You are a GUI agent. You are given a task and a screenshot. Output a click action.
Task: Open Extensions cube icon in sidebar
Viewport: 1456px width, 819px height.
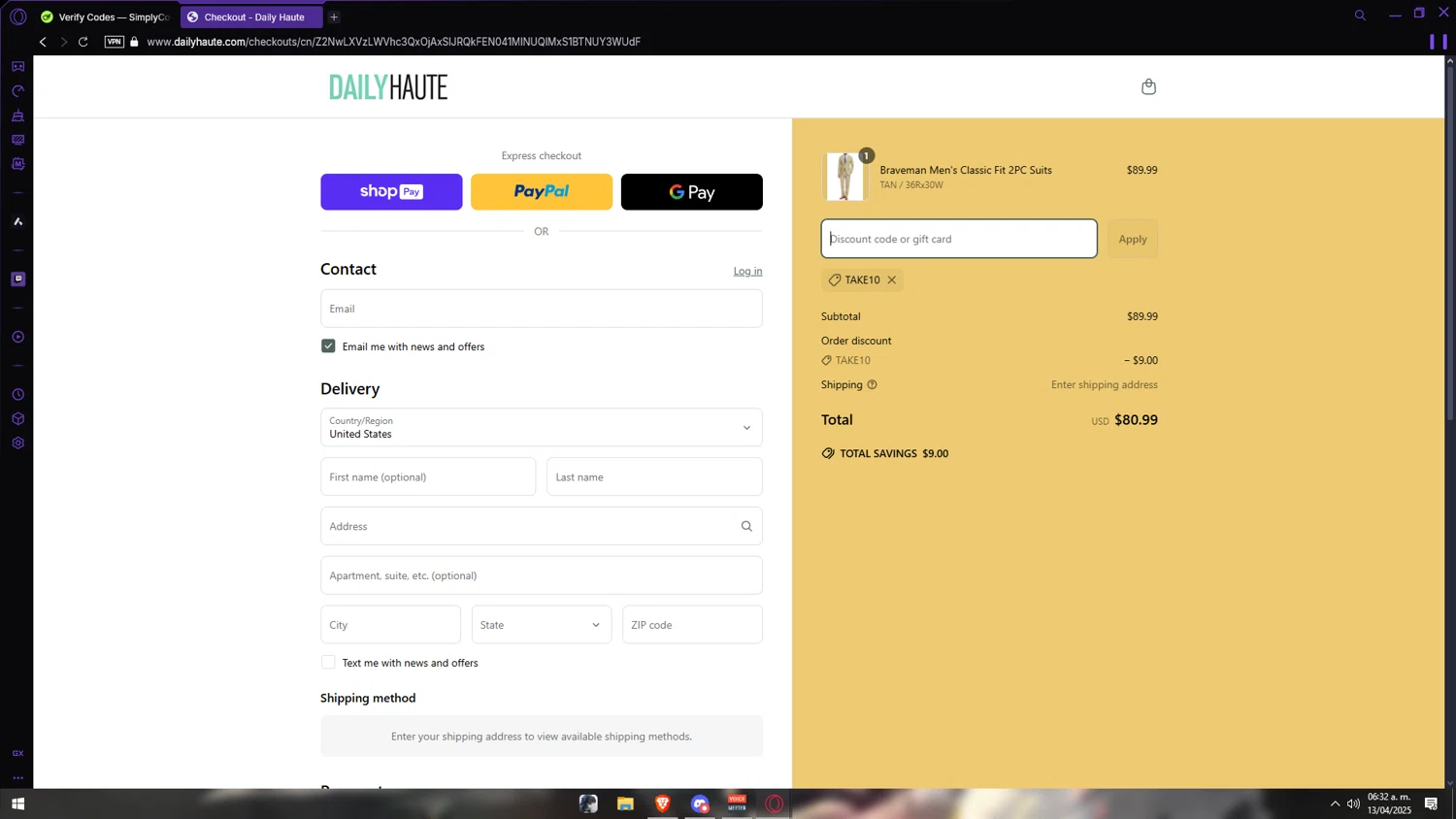pyautogui.click(x=17, y=419)
